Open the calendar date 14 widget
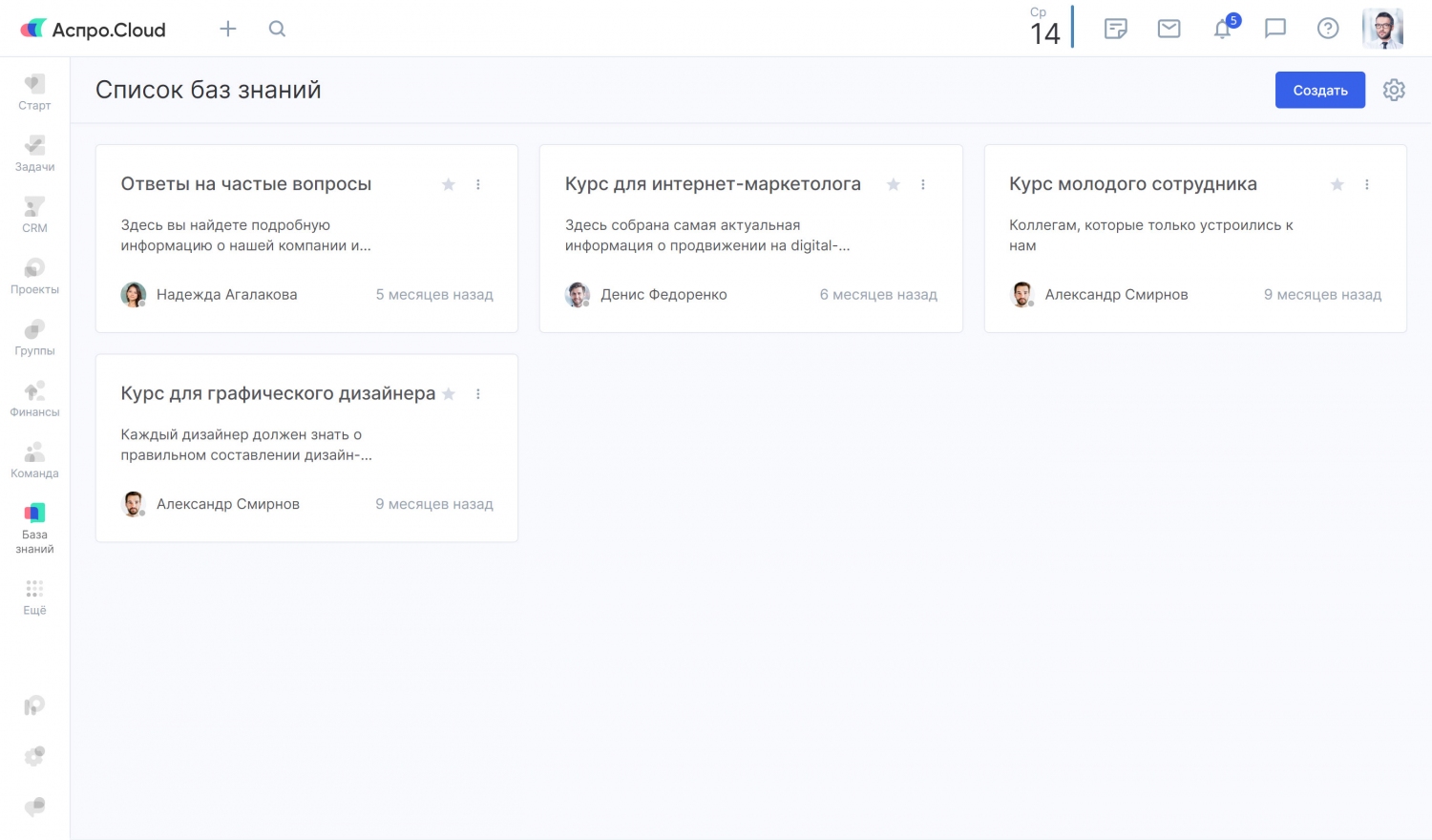The height and width of the screenshot is (840, 1432). pyautogui.click(x=1045, y=28)
